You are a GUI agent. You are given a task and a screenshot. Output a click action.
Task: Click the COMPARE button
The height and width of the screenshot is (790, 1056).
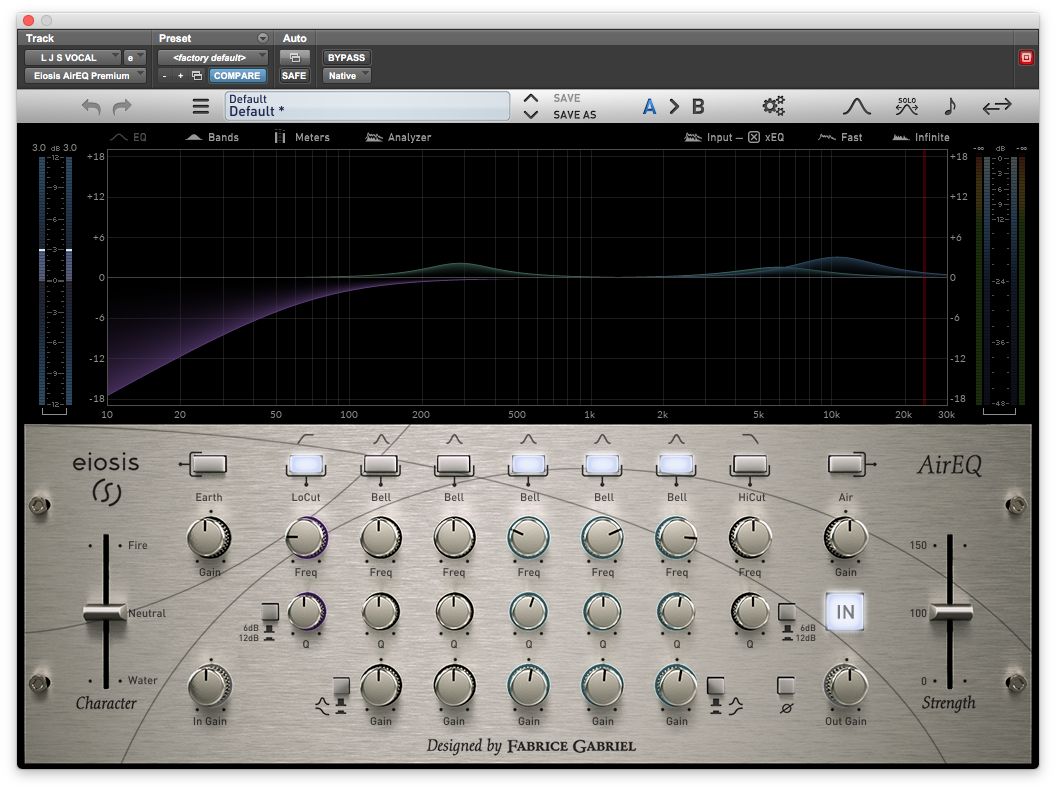pos(237,75)
